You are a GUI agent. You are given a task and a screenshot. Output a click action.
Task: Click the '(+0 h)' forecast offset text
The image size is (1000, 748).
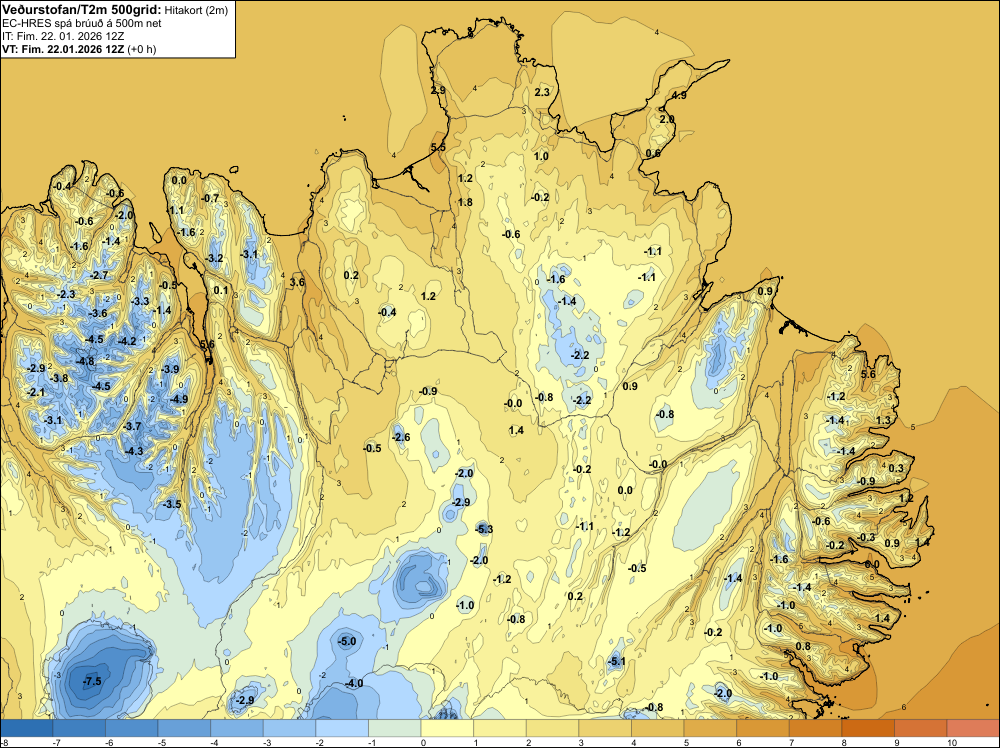[142, 49]
